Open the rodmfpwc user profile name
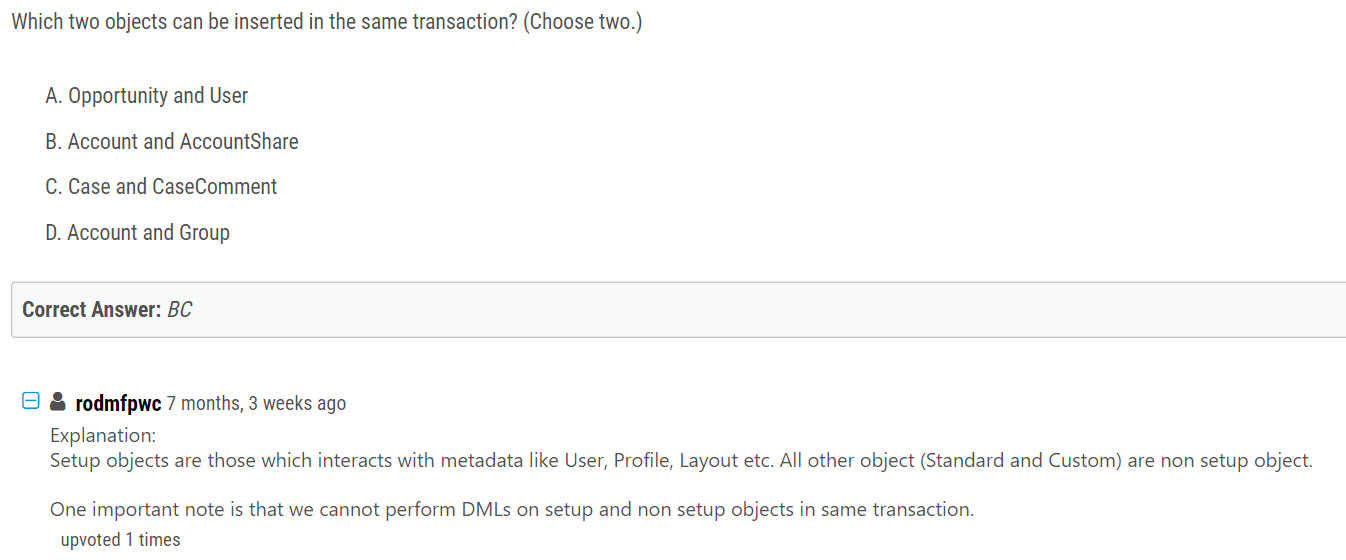Screen dimensions: 1346x560 118,403
